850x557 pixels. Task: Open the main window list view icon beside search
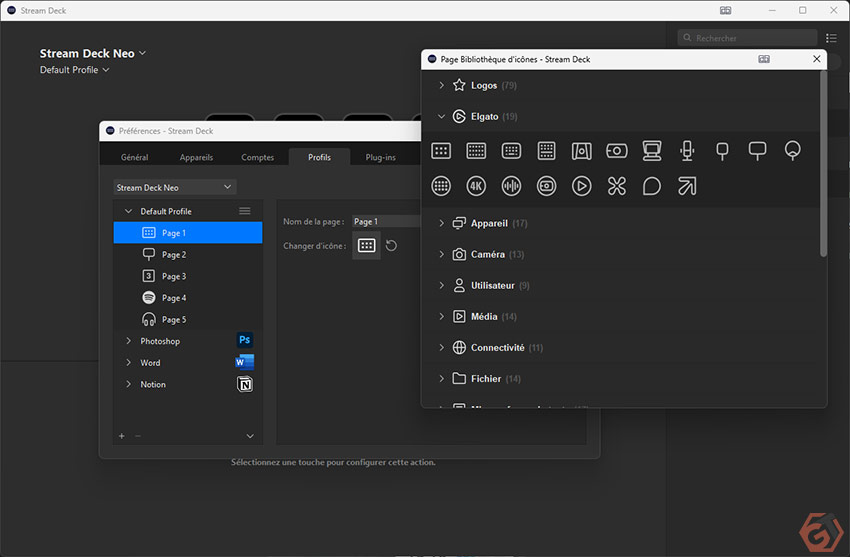point(831,38)
